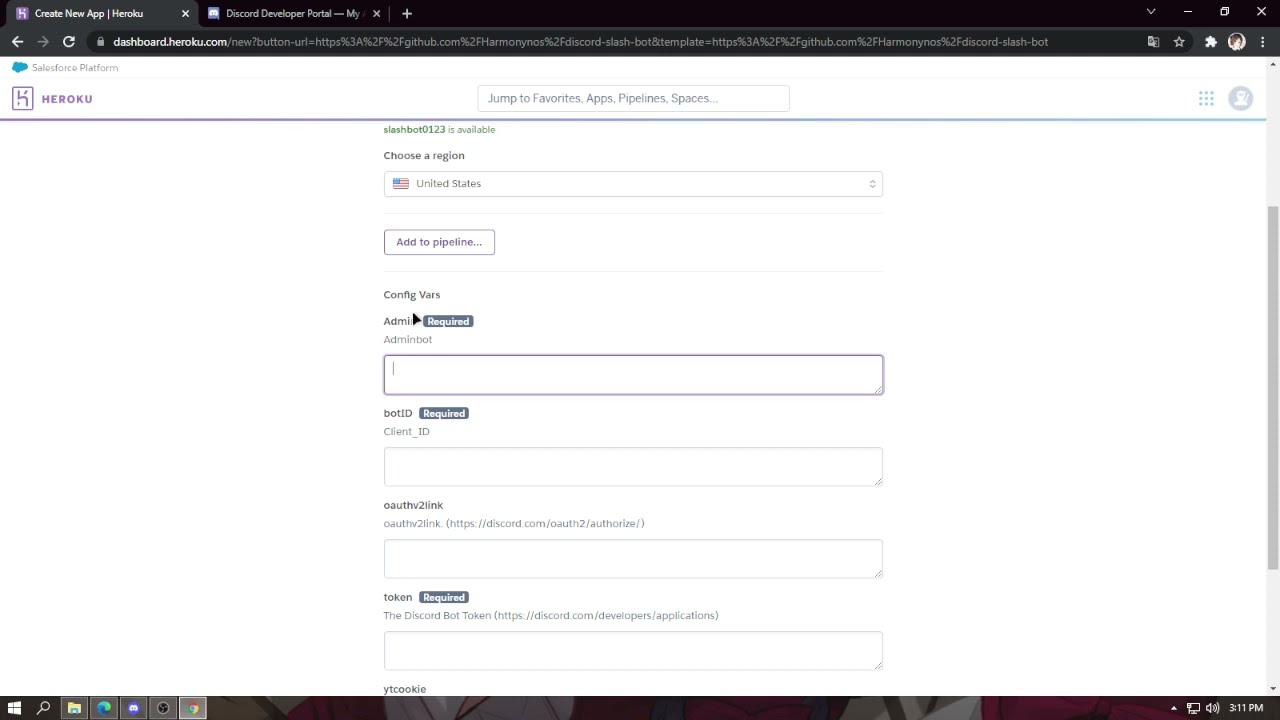This screenshot has width=1280, height=720.
Task: Open a new browser tab with the plus button
Action: 406,13
